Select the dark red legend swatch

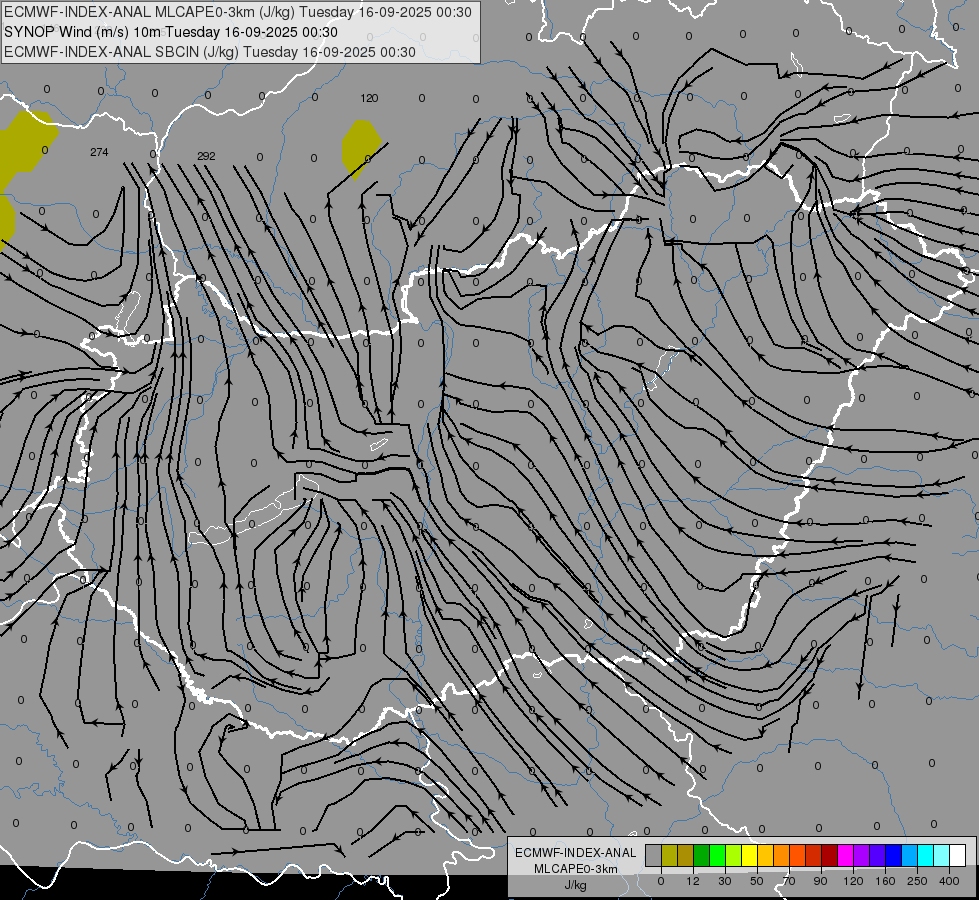click(830, 855)
